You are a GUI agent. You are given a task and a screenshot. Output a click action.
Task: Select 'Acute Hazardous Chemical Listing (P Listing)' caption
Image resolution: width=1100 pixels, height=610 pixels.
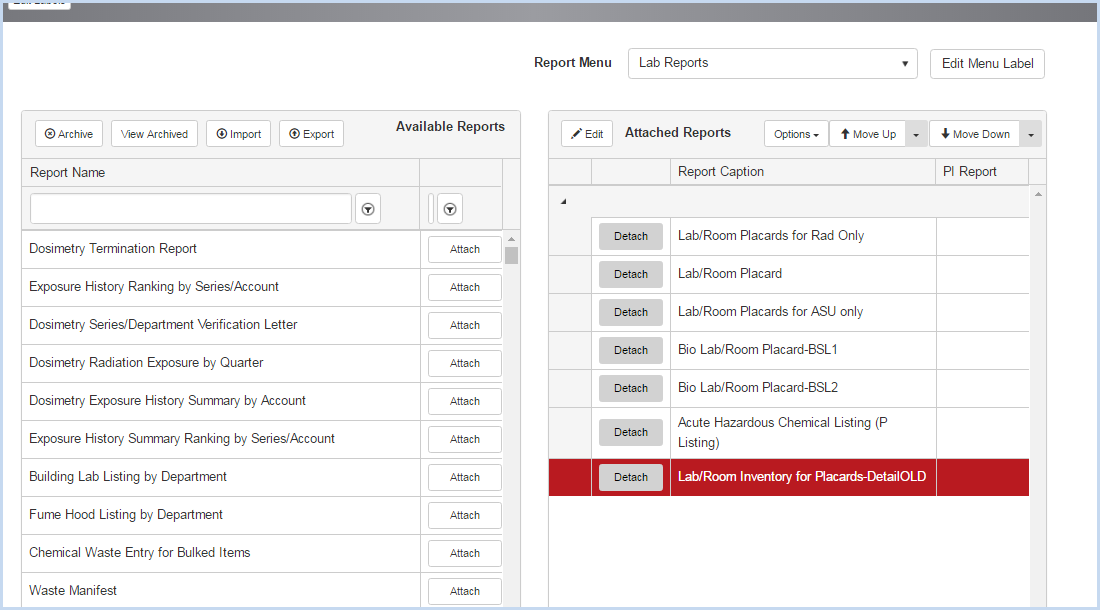coord(782,433)
